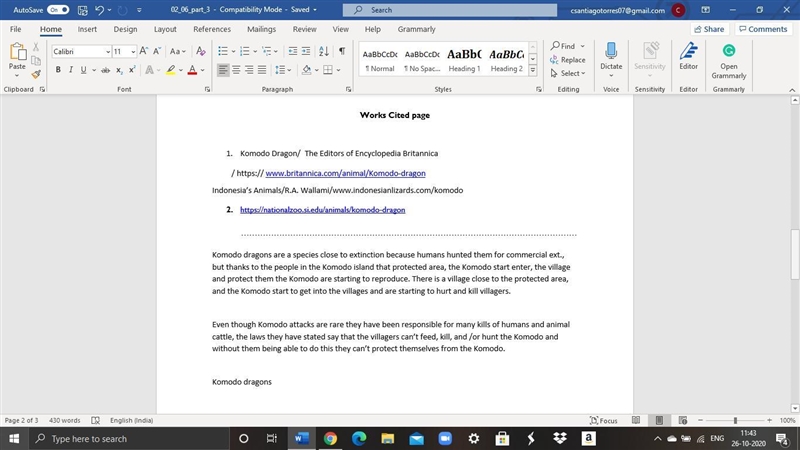Open the File tab
Viewport: 800px width, 450px height.
tap(15, 29)
